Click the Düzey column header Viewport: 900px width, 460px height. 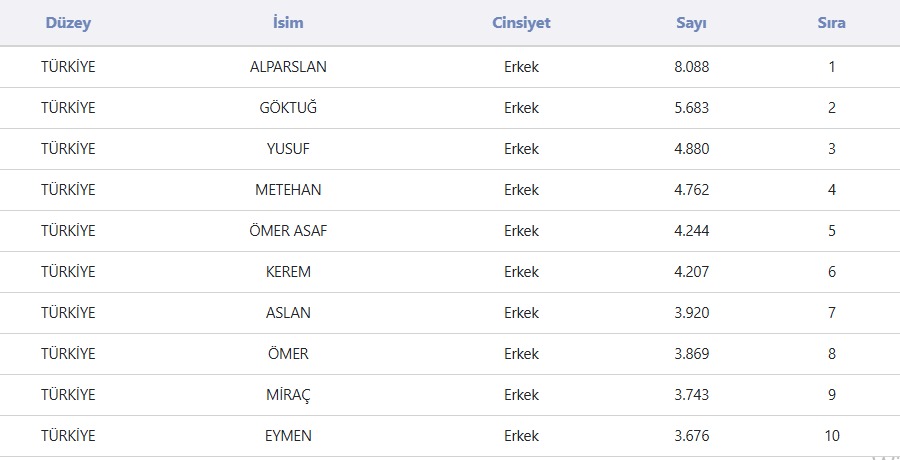tap(68, 23)
